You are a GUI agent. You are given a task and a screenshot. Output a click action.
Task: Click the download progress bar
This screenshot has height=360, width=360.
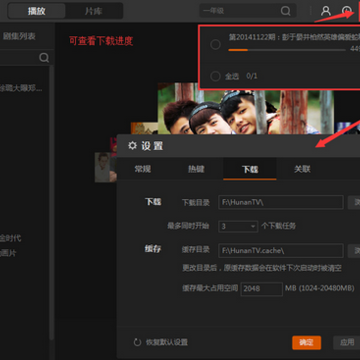click(x=287, y=50)
